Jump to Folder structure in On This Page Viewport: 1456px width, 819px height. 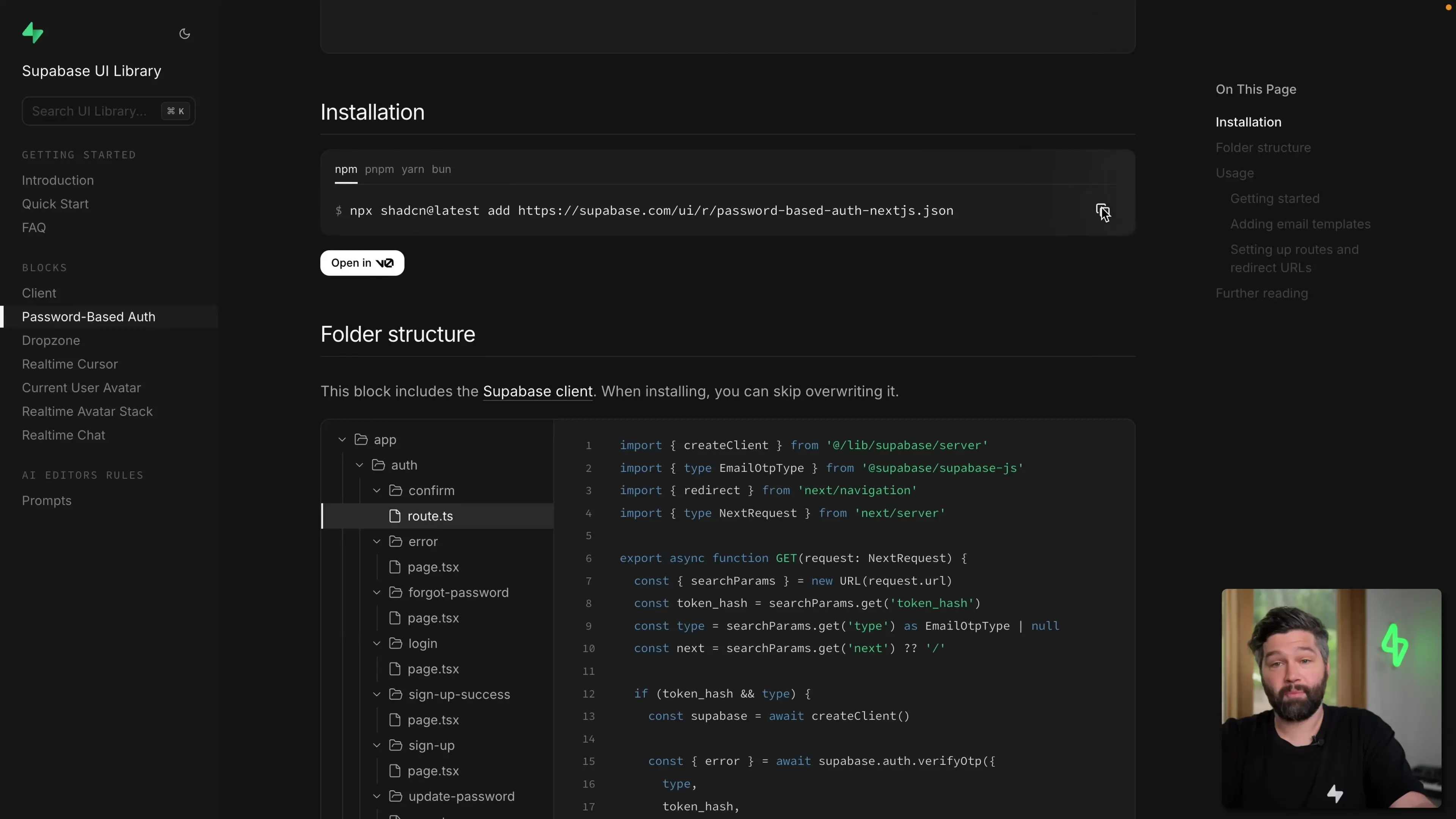pos(1263,147)
